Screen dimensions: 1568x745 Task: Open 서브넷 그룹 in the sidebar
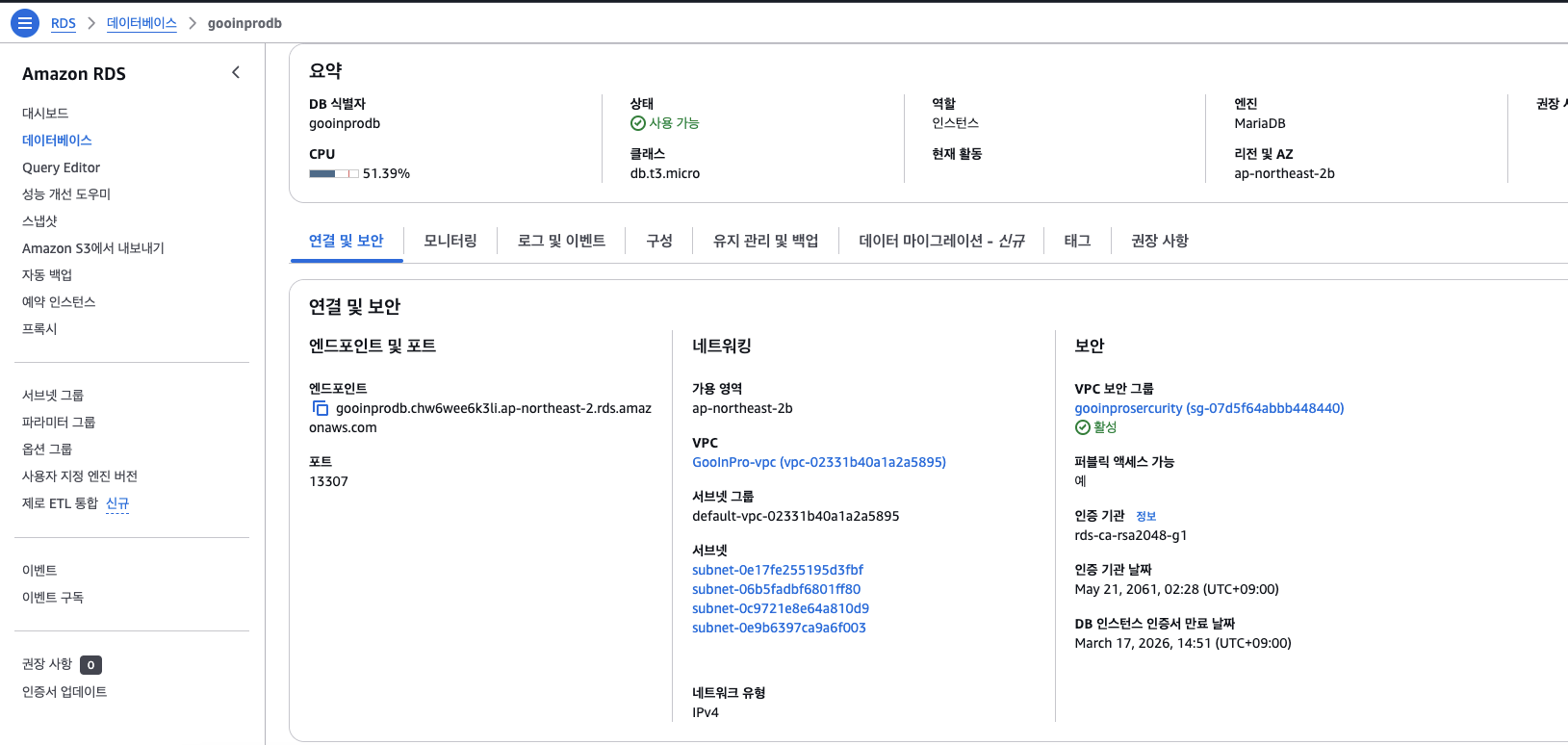pos(53,396)
